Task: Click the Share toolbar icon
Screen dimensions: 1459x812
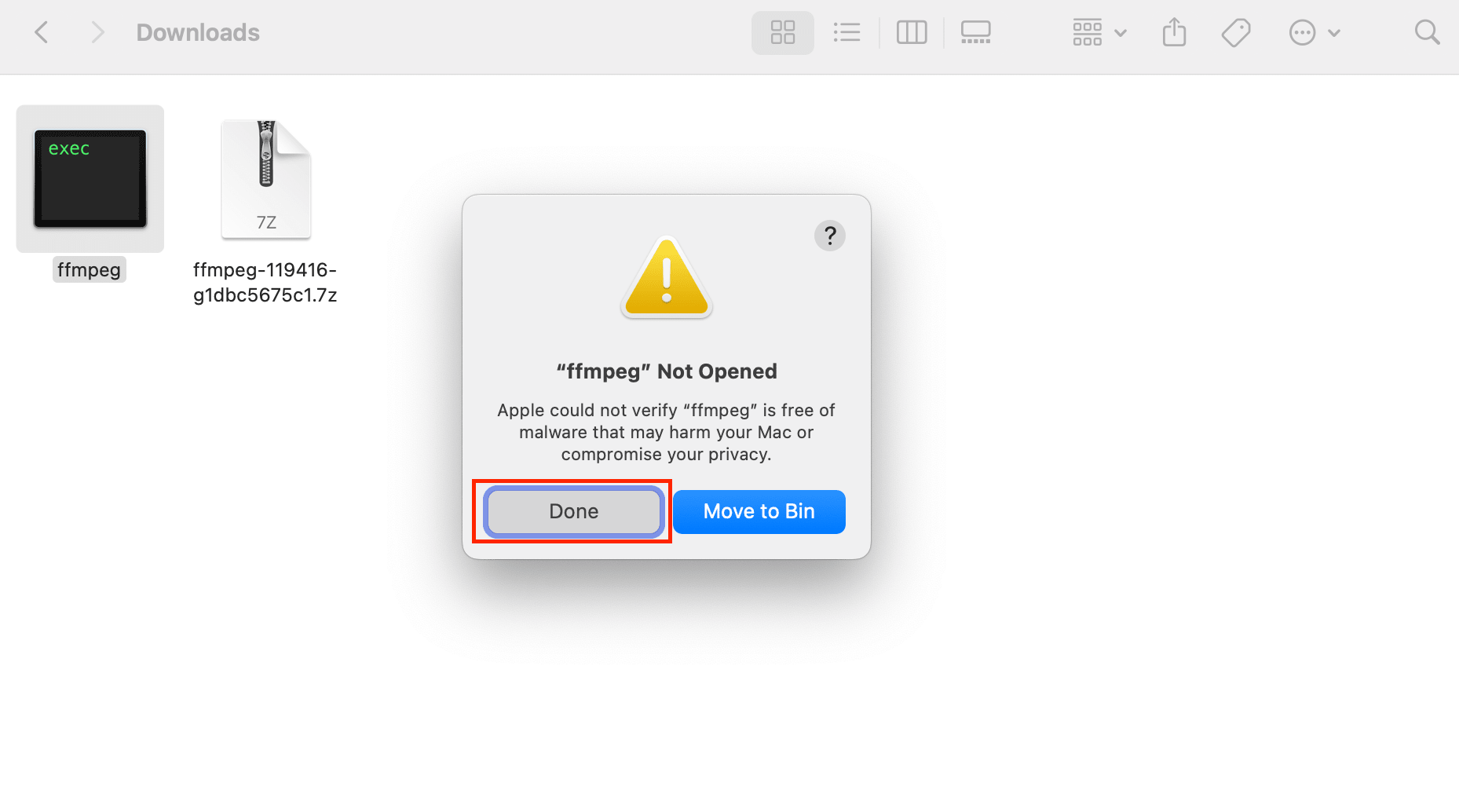Action: [1174, 32]
